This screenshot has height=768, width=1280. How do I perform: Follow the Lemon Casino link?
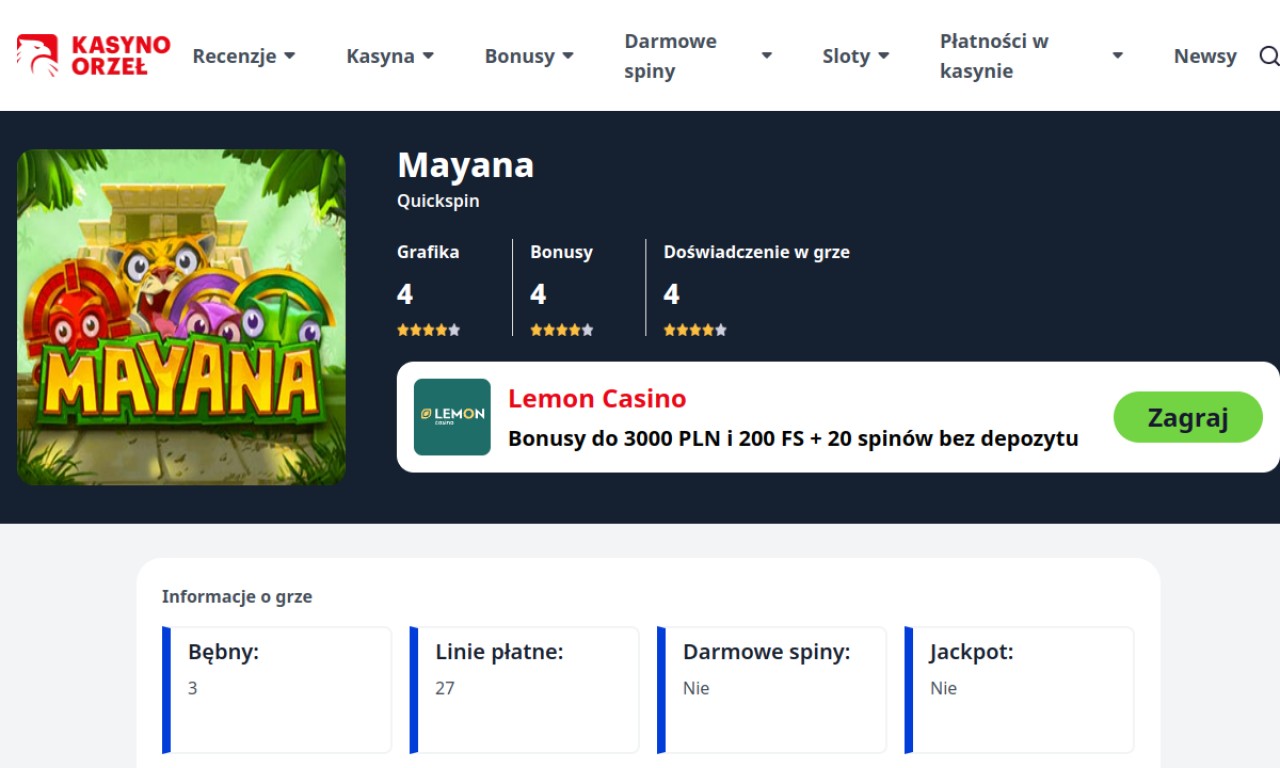point(597,398)
